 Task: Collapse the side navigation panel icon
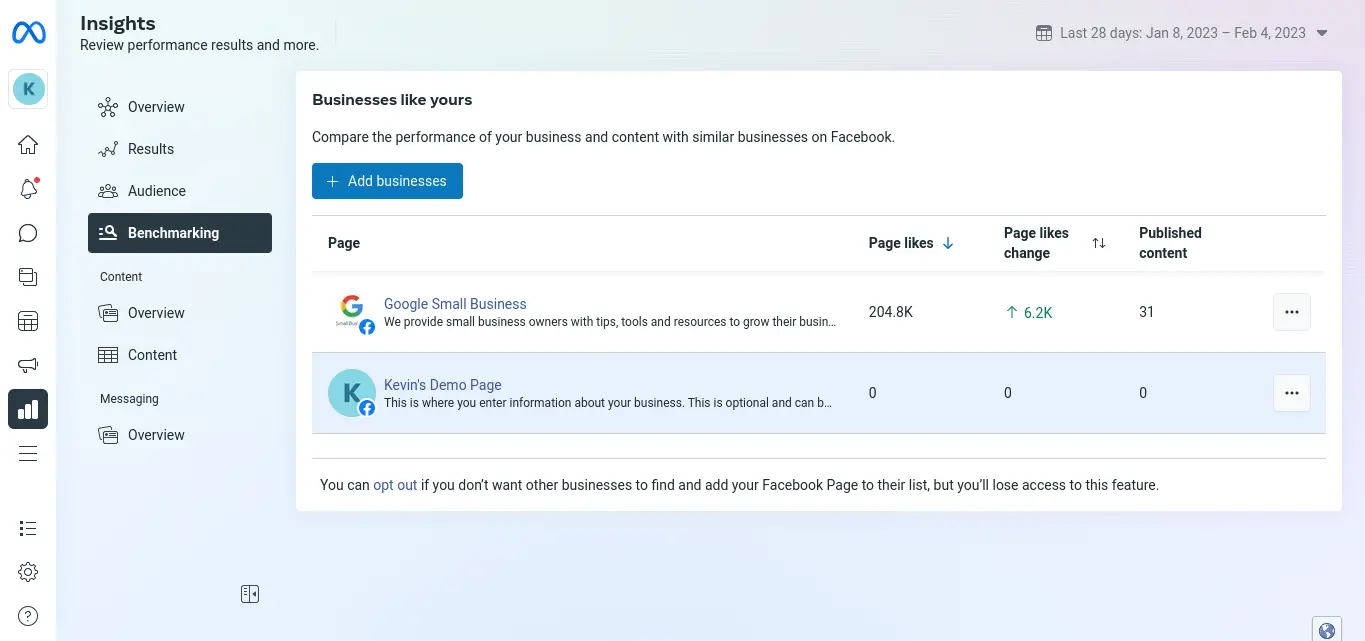(250, 594)
